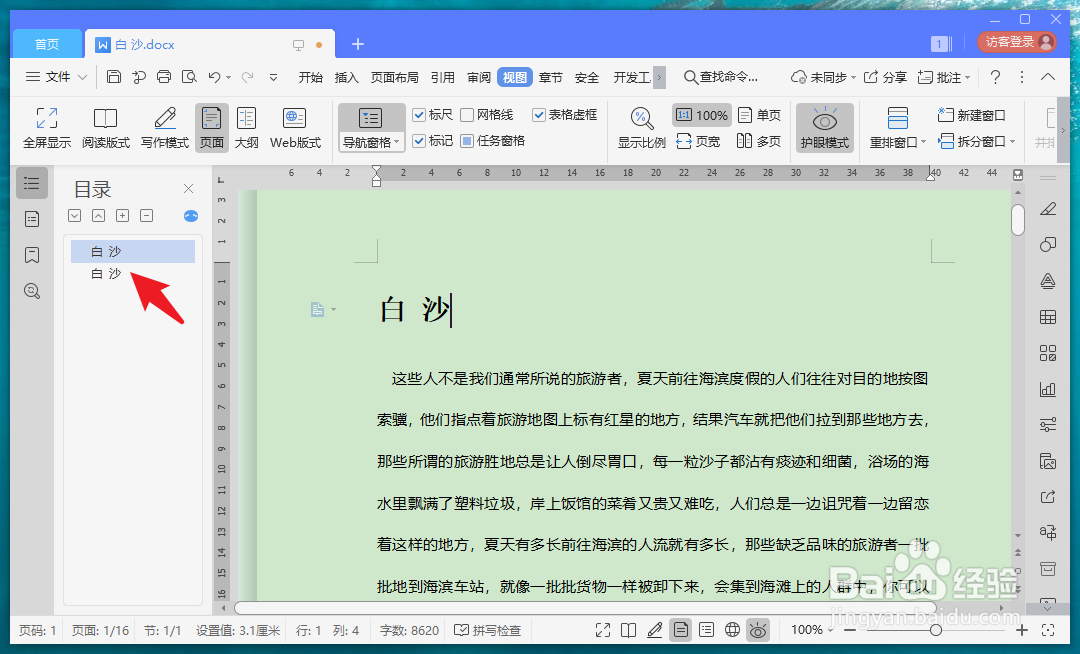Click the Redo arrow icon
The image size is (1080, 654).
(x=248, y=77)
